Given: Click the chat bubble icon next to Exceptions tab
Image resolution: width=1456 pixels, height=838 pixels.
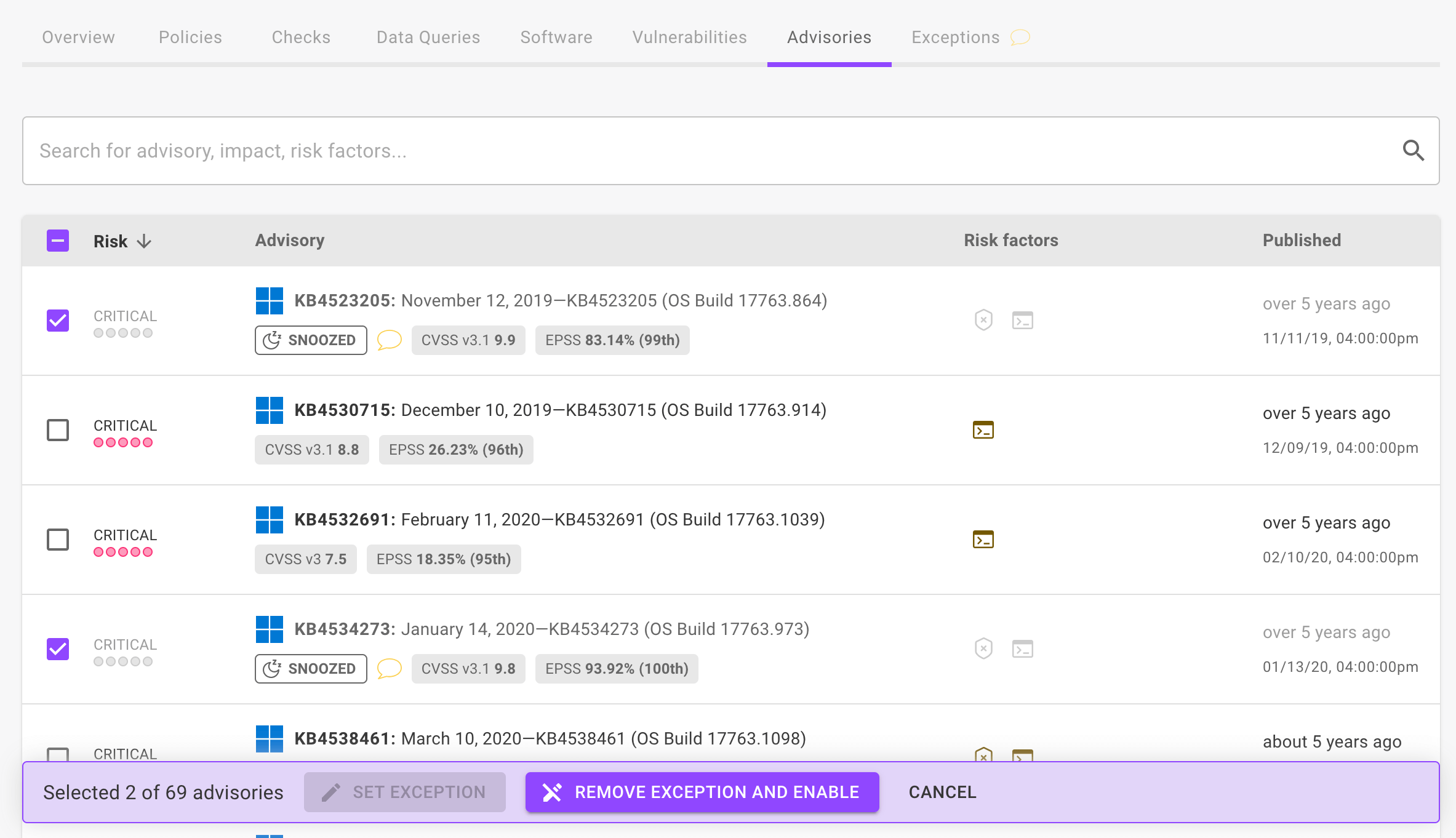Looking at the screenshot, I should (1020, 38).
